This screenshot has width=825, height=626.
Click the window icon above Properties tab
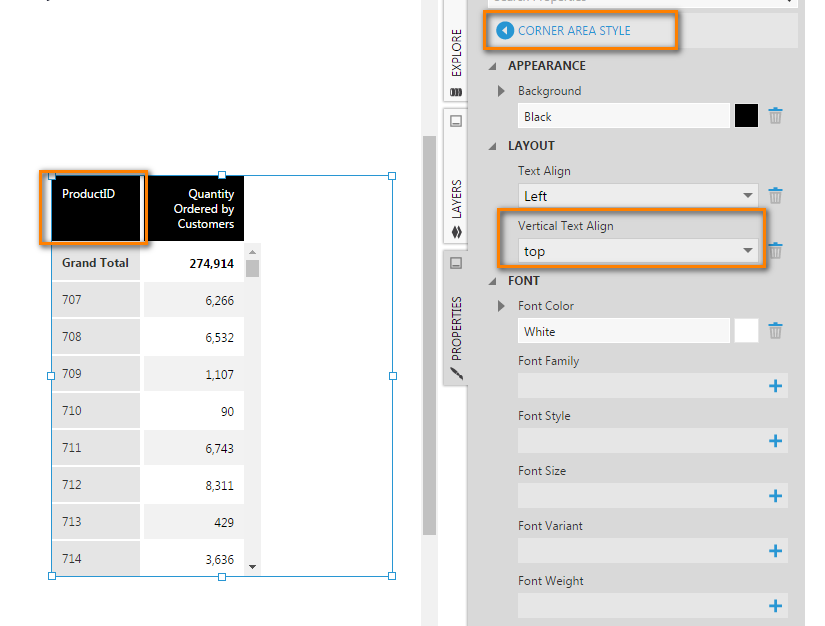456,262
